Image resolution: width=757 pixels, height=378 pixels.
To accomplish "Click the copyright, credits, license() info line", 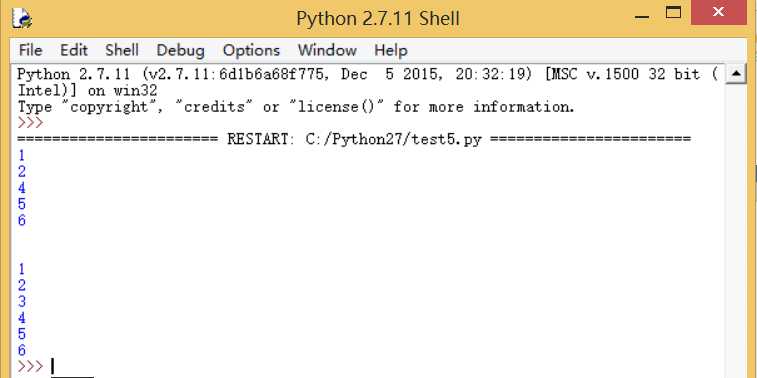I will click(296, 107).
